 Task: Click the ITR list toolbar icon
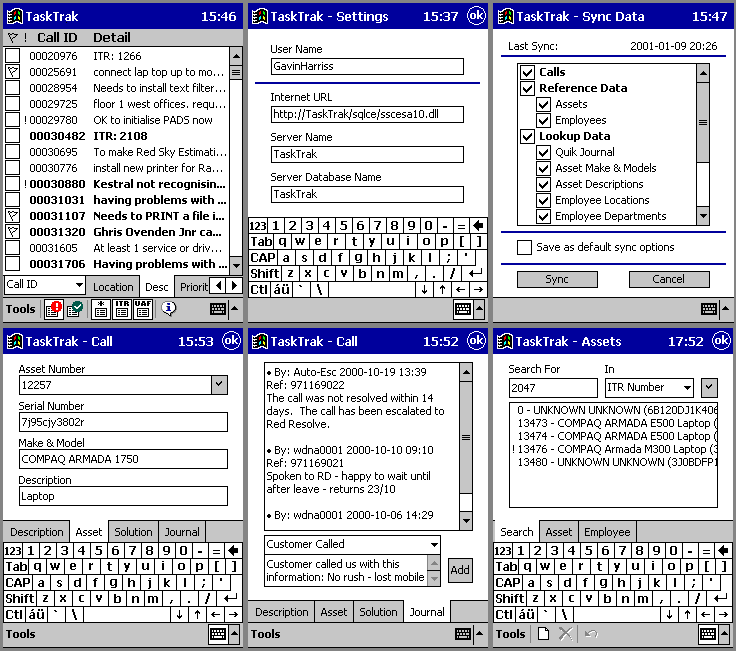point(122,309)
